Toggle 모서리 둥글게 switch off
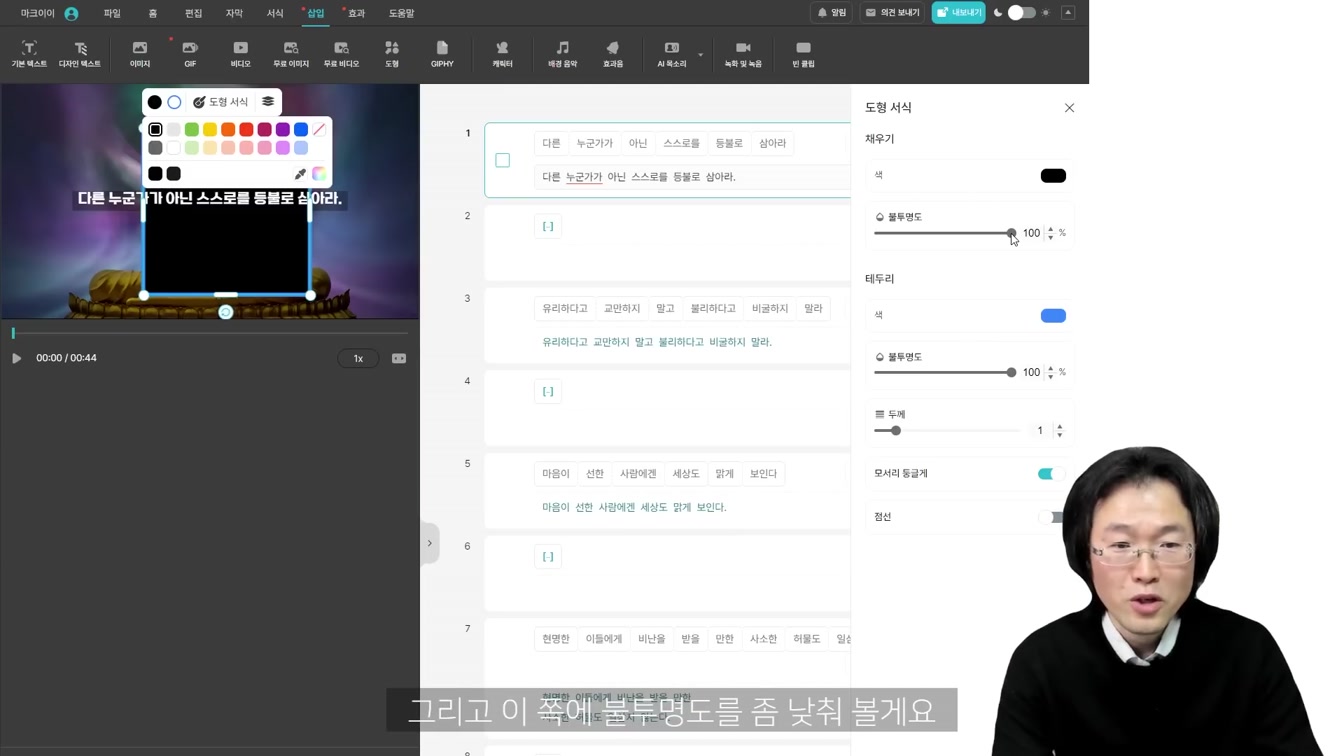The width and height of the screenshot is (1344, 756). pyautogui.click(x=1050, y=474)
